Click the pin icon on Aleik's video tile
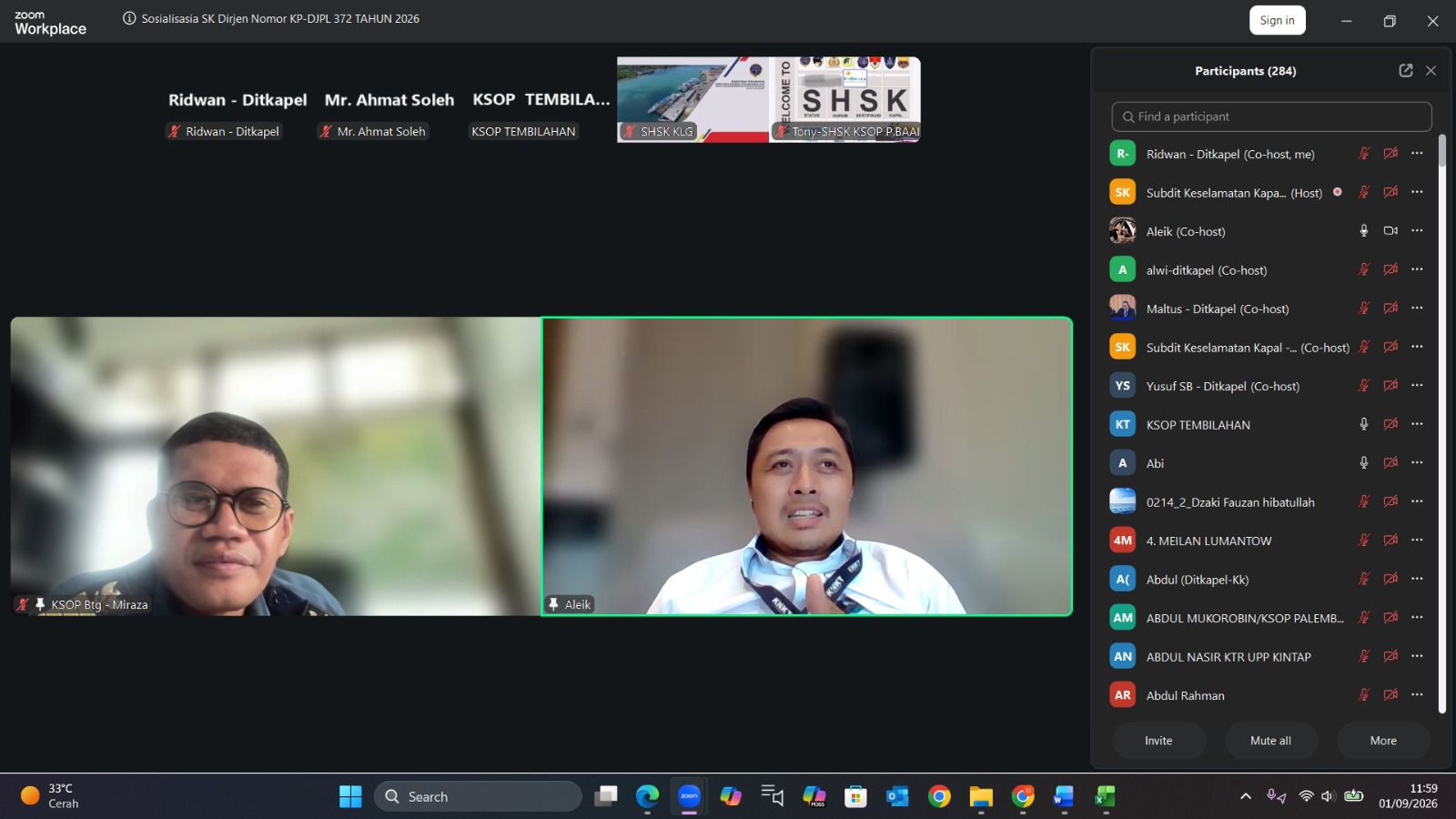The image size is (1456, 819). point(553,604)
